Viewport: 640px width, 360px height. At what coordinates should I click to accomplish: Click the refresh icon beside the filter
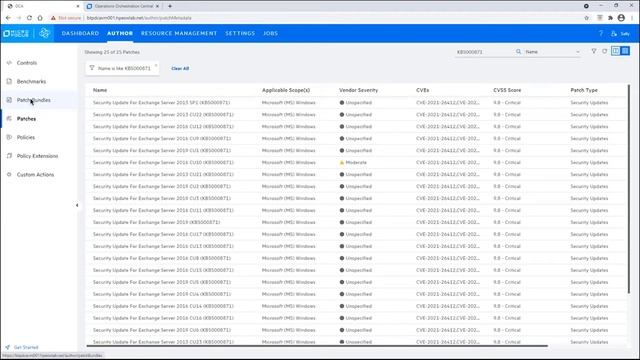point(604,51)
